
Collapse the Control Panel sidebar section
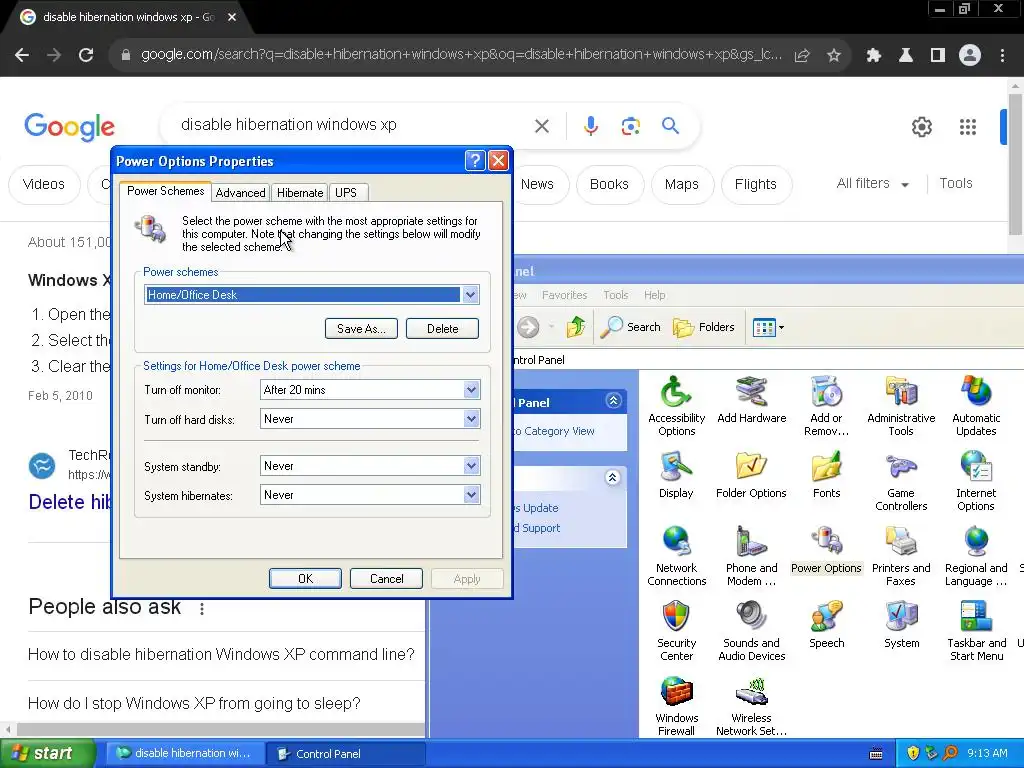[613, 401]
